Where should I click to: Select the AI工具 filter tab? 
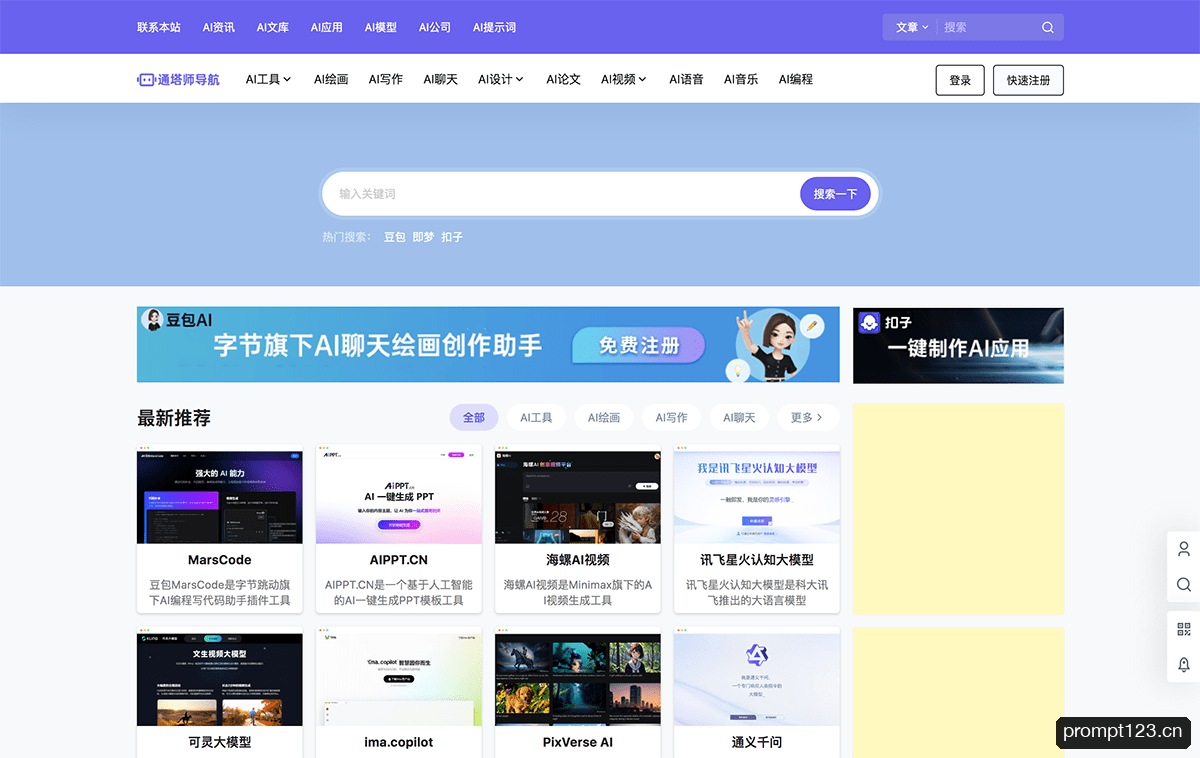pyautogui.click(x=536, y=417)
